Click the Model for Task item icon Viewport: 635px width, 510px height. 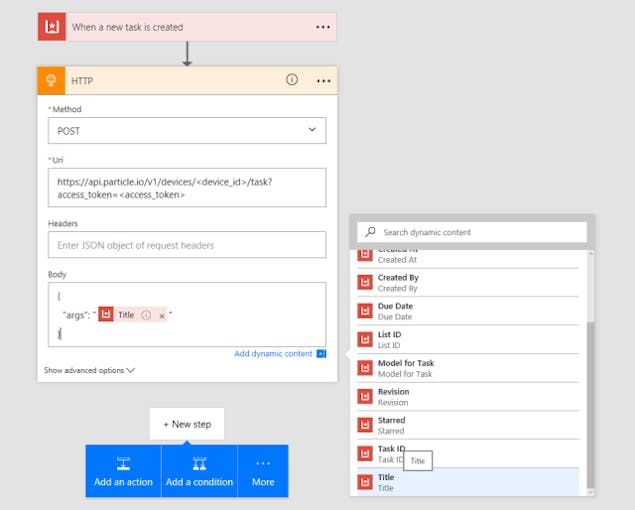click(x=365, y=368)
